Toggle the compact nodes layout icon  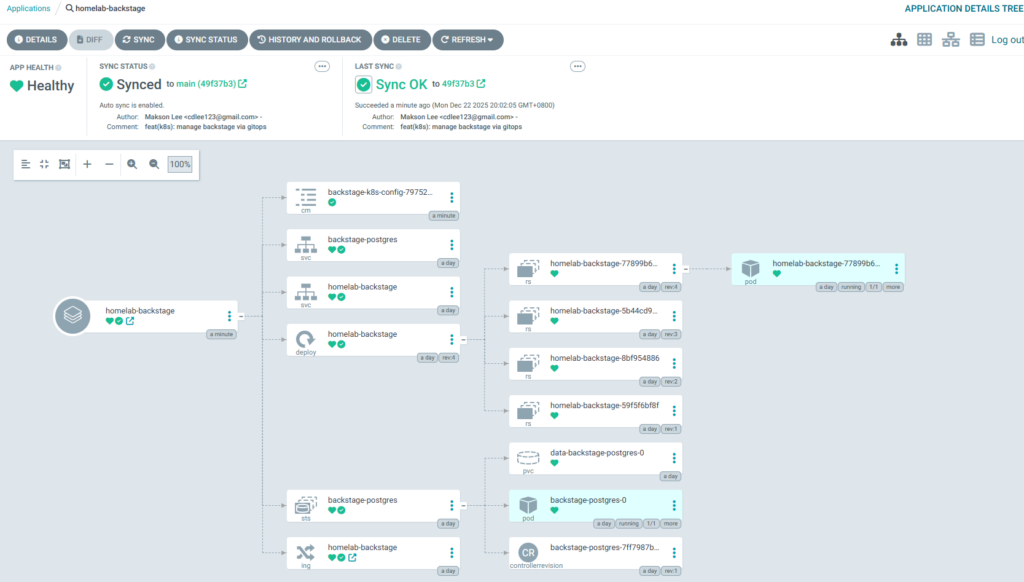click(44, 164)
